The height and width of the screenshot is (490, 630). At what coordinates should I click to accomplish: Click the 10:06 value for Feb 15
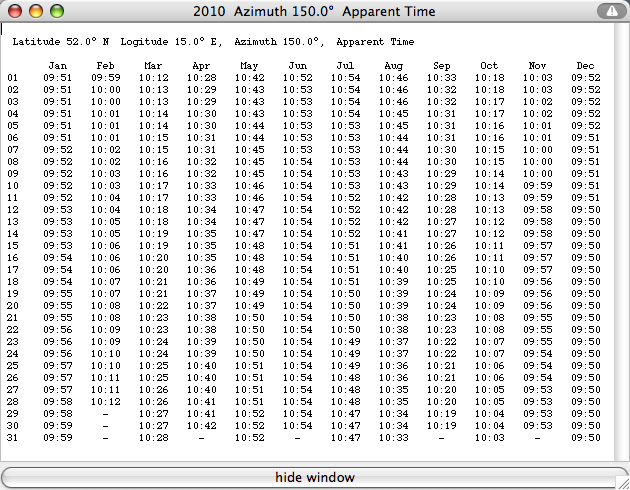[x=106, y=245]
